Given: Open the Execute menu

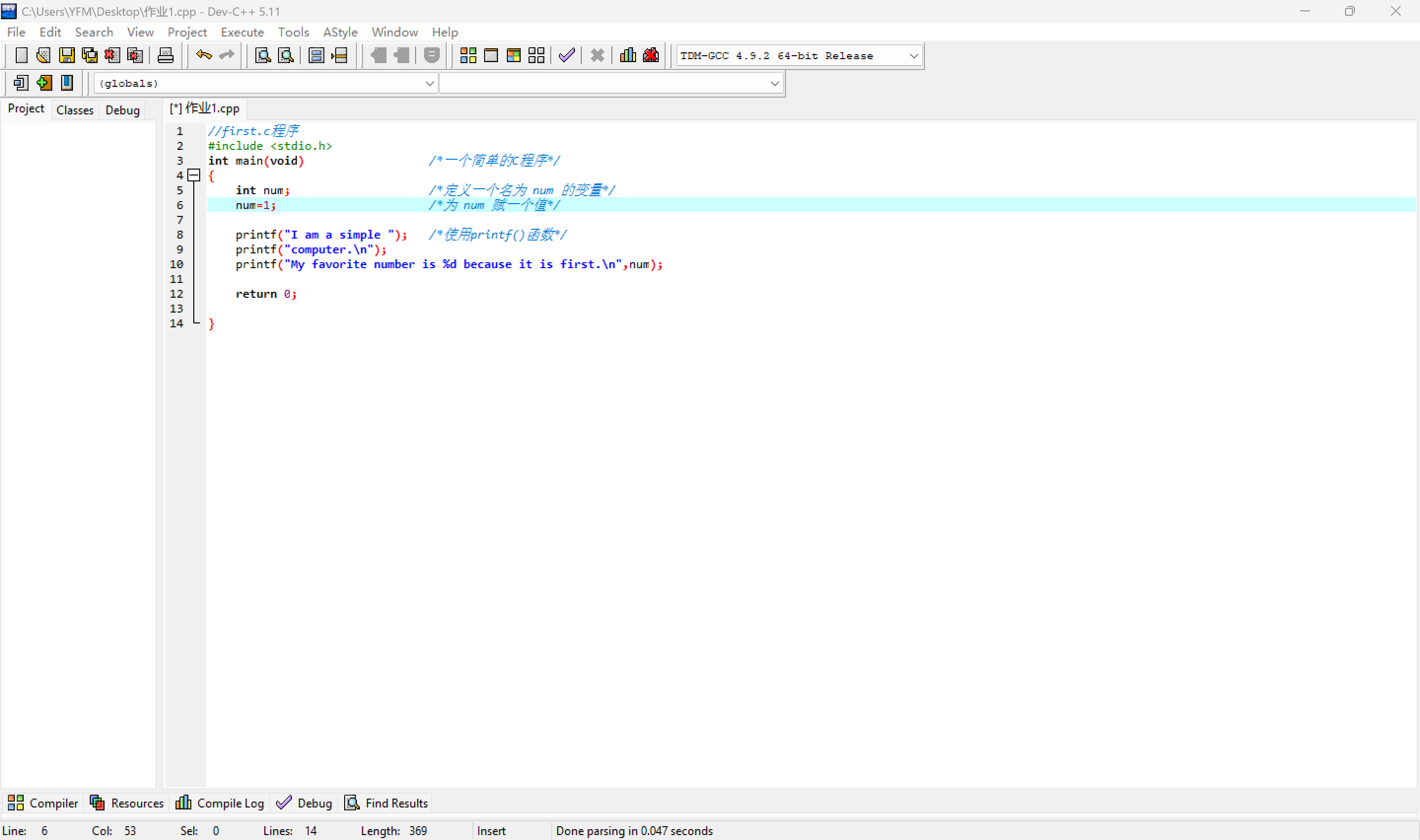Looking at the screenshot, I should click(x=242, y=32).
